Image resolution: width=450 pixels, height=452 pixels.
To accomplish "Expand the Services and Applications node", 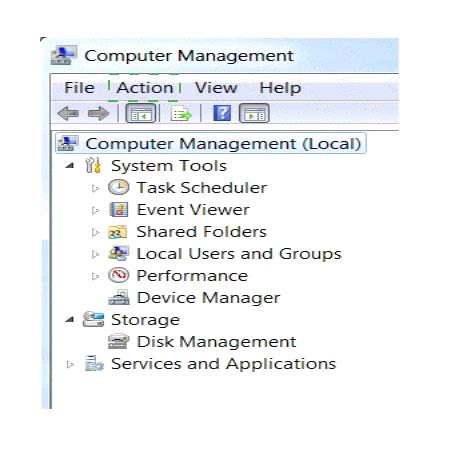I will 70,364.
